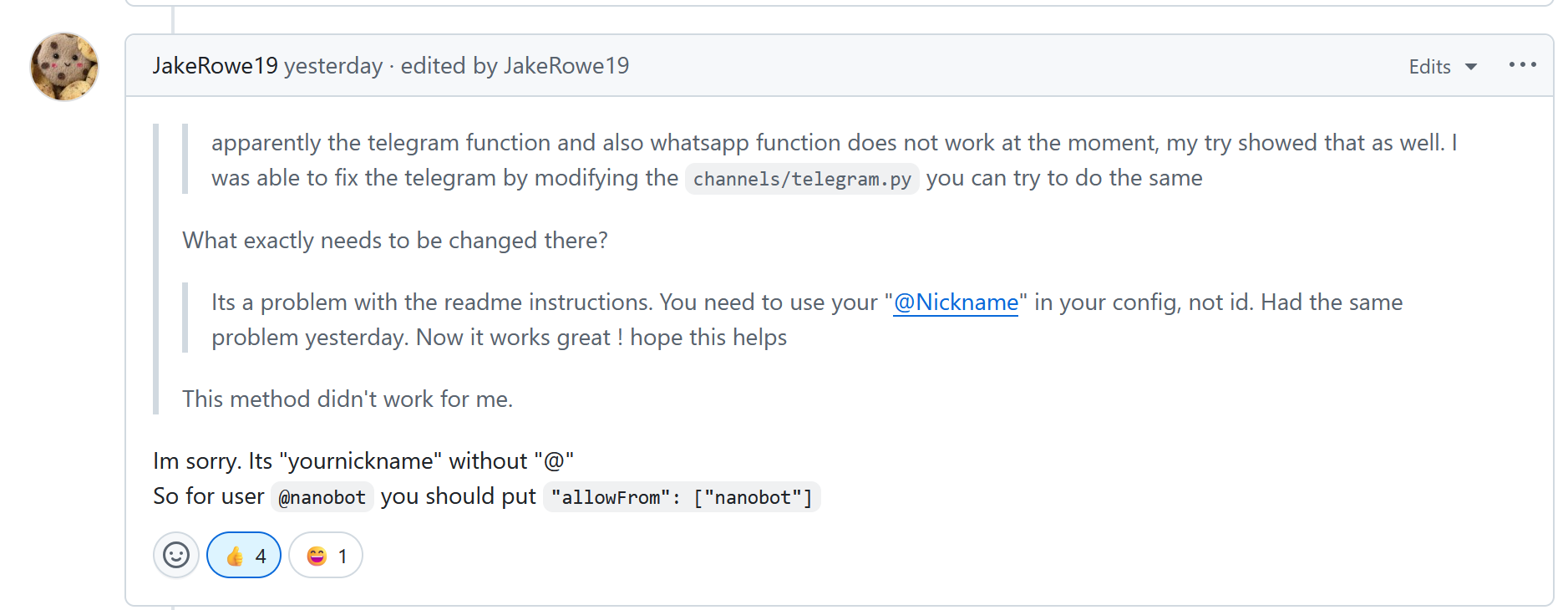Open the three-dot comment options menu
This screenshot has height=610, width=1568.
click(x=1522, y=65)
